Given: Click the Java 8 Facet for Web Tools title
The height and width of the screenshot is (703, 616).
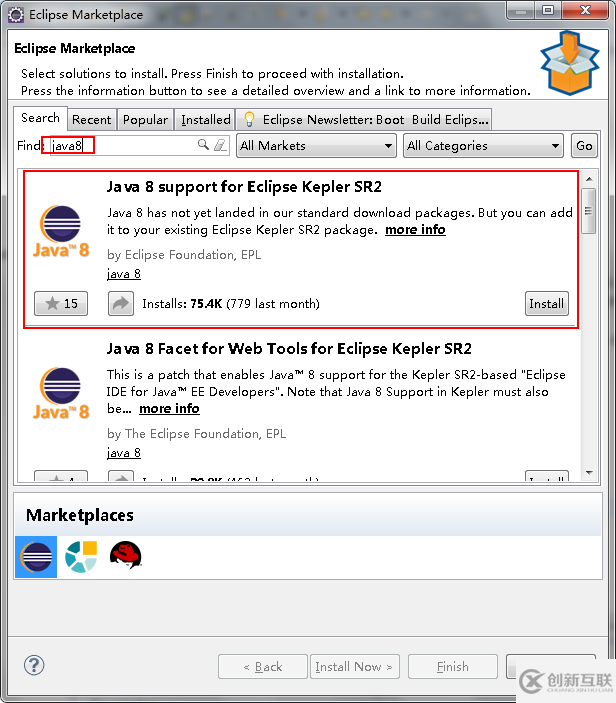Looking at the screenshot, I should tap(289, 348).
